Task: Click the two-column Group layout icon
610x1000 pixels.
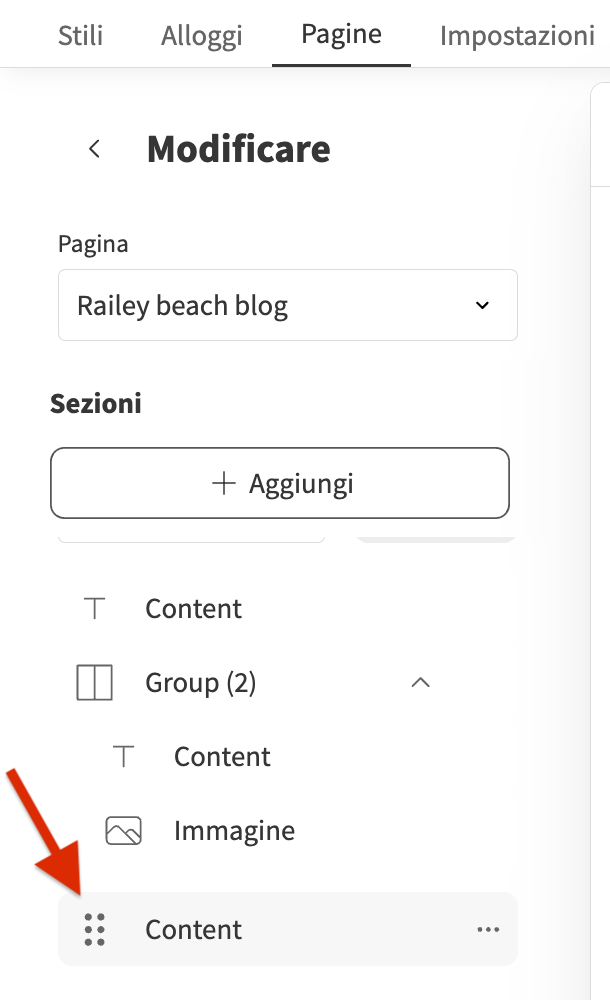Action: (x=94, y=682)
